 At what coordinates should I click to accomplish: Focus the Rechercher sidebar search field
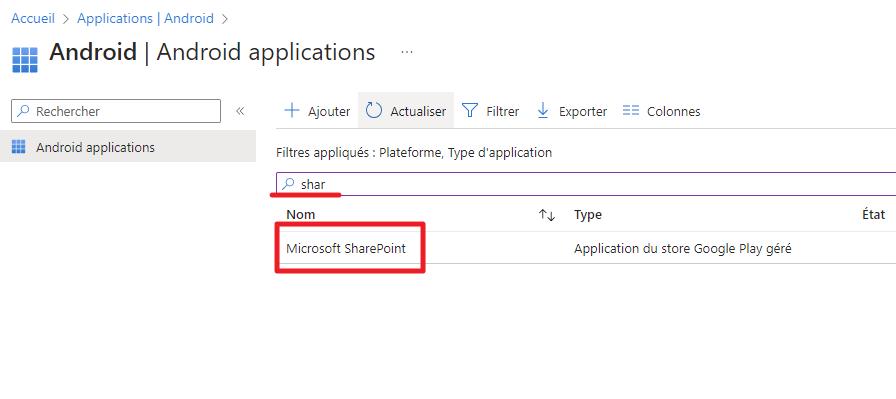click(x=116, y=111)
